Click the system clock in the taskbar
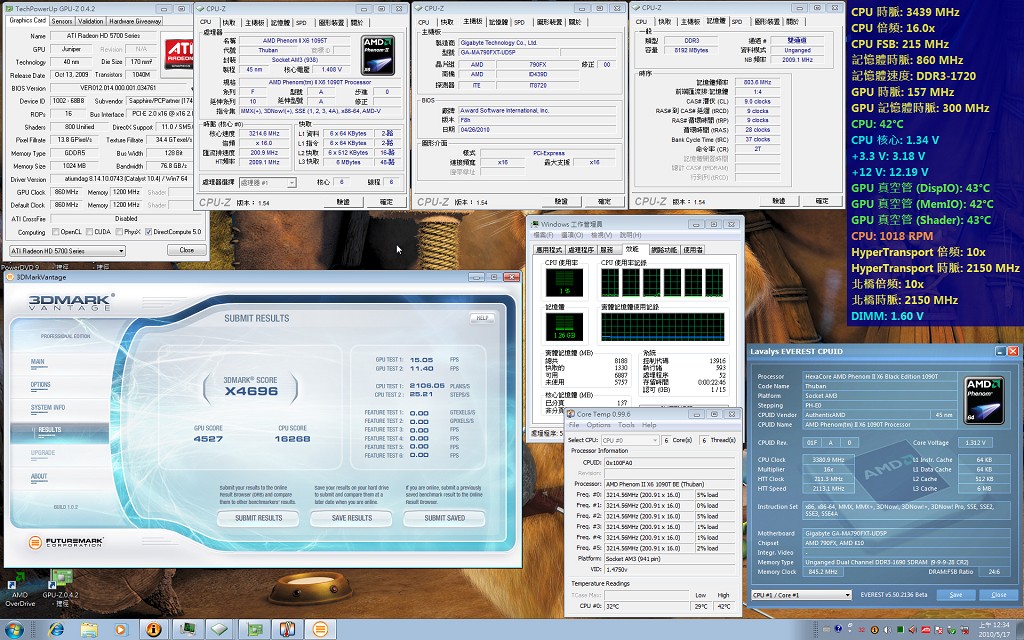 click(x=993, y=630)
